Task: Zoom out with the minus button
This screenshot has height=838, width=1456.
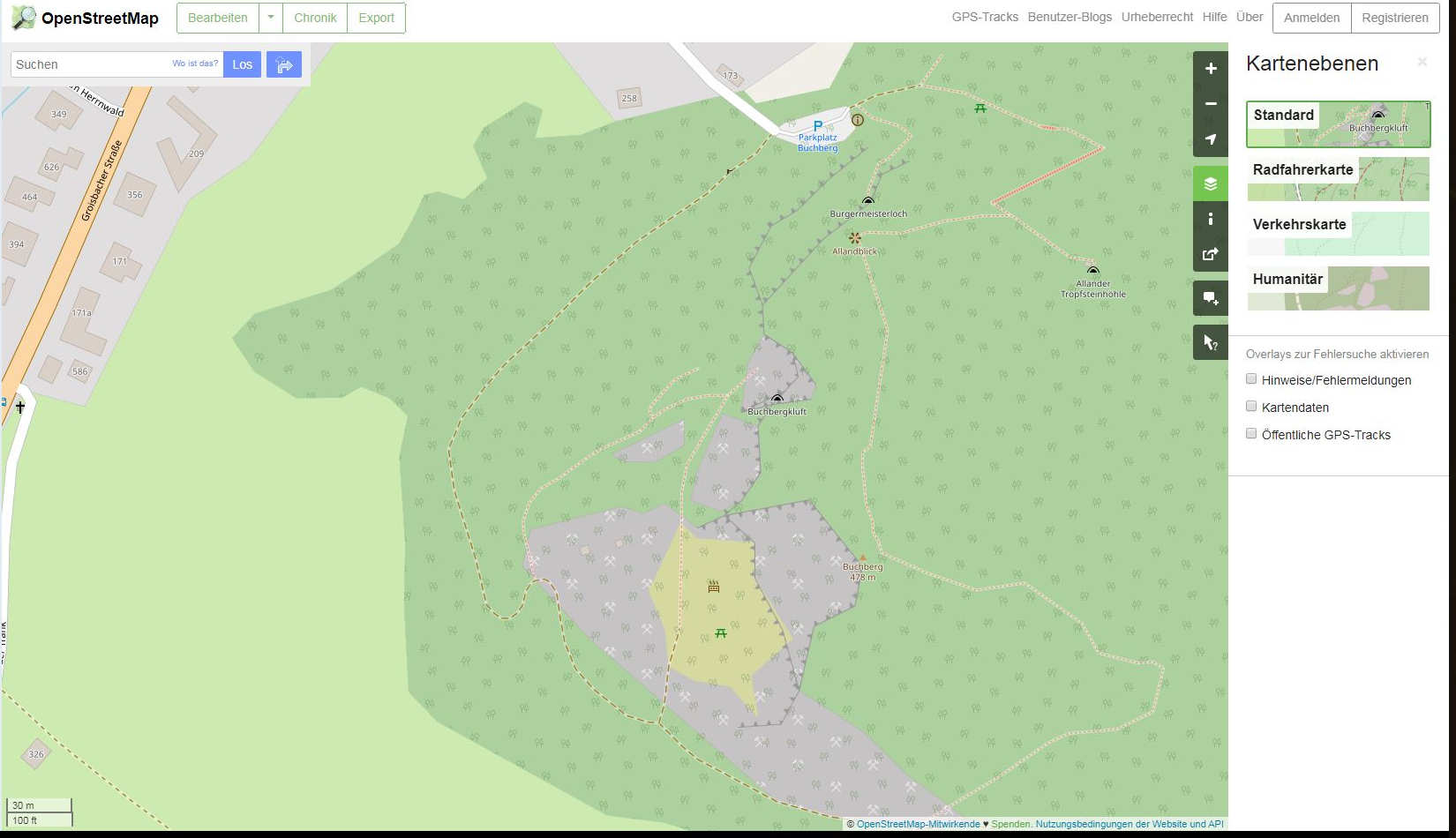Action: (x=1211, y=104)
